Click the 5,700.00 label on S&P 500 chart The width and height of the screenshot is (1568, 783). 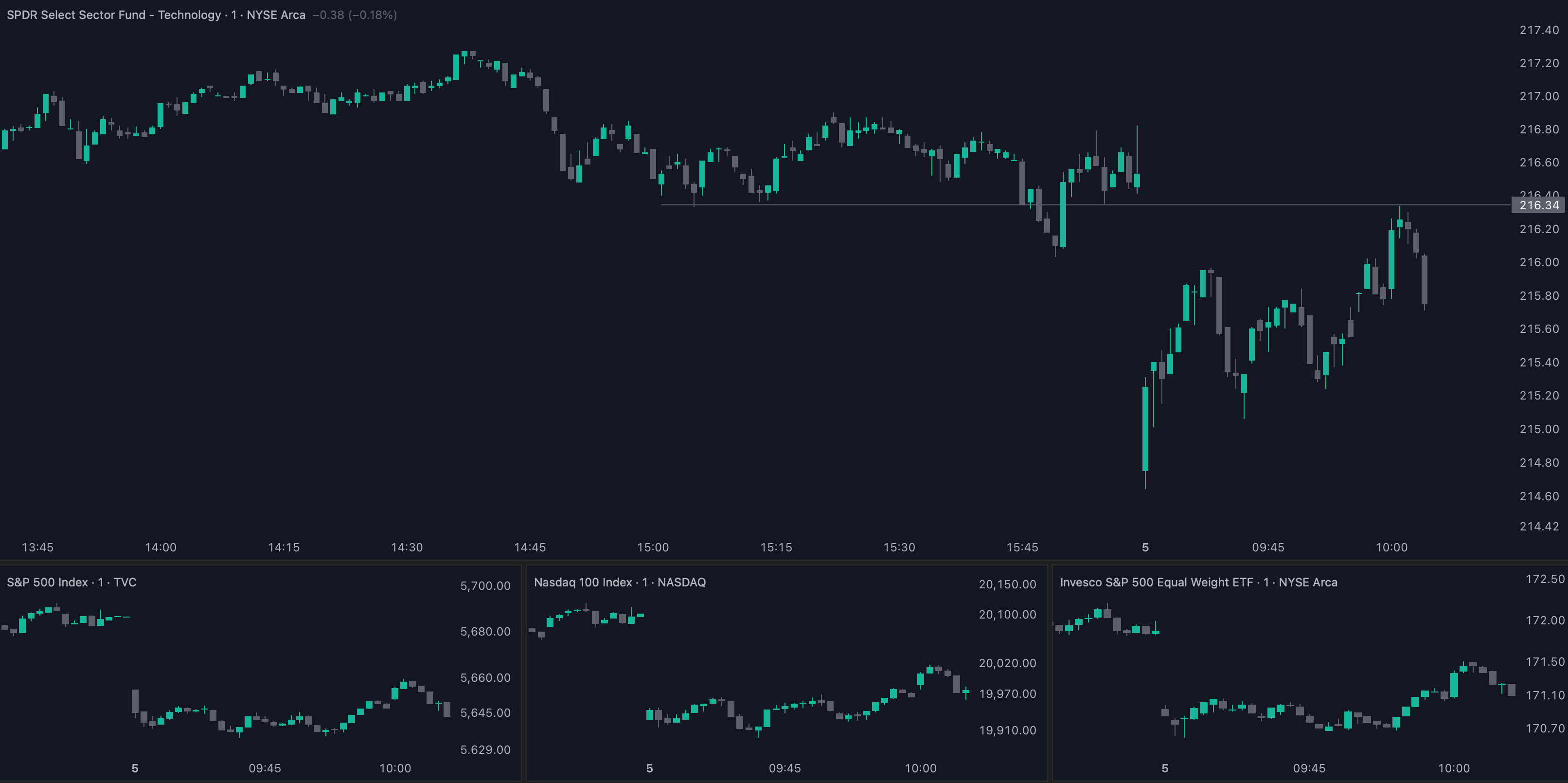[485, 586]
